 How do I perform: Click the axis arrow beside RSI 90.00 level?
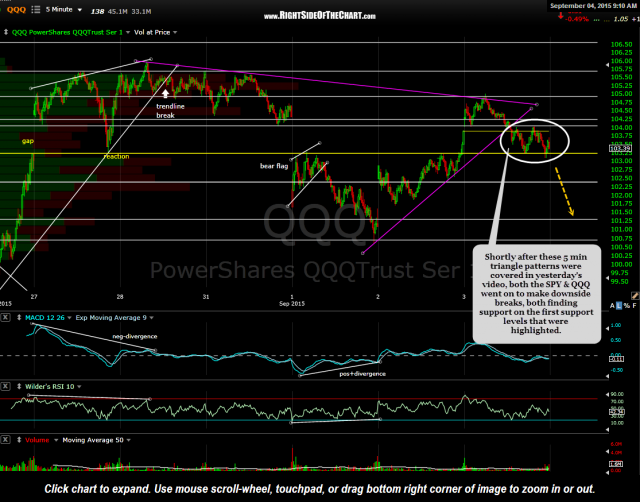tap(607, 395)
